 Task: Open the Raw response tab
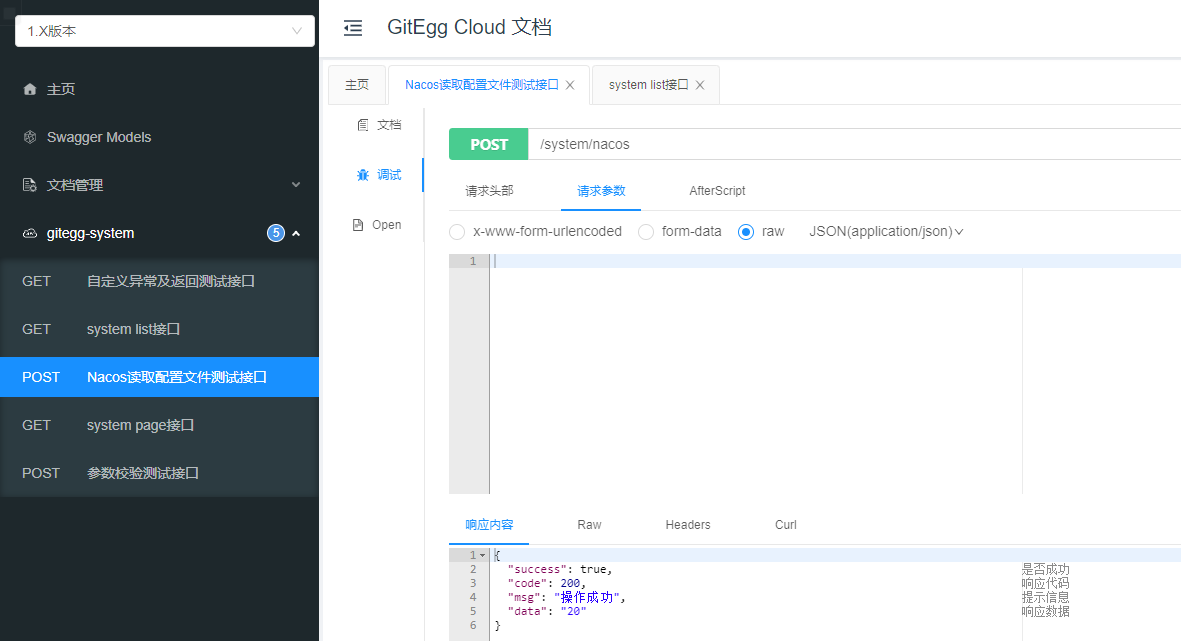(589, 524)
